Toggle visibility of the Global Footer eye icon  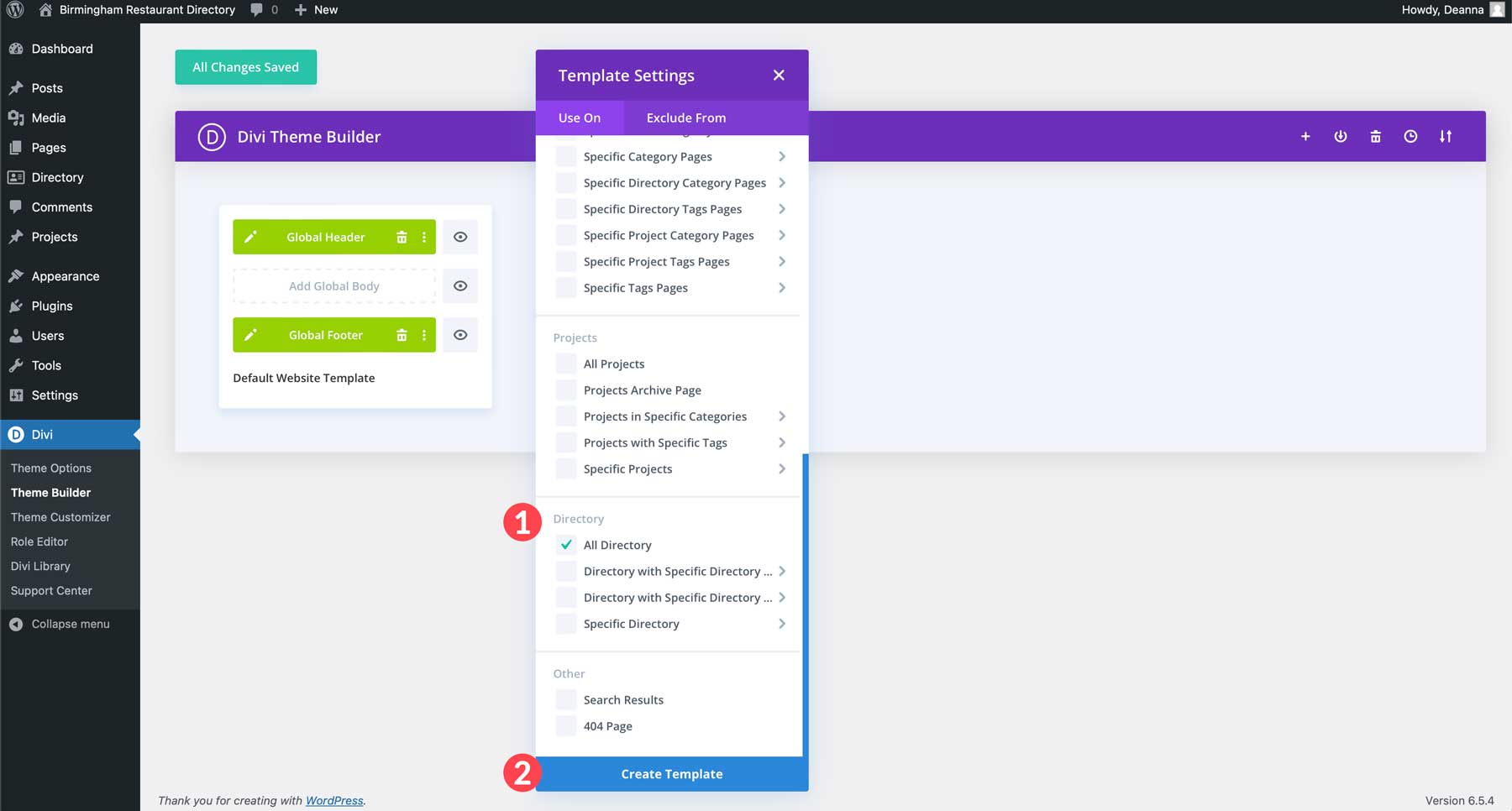460,335
